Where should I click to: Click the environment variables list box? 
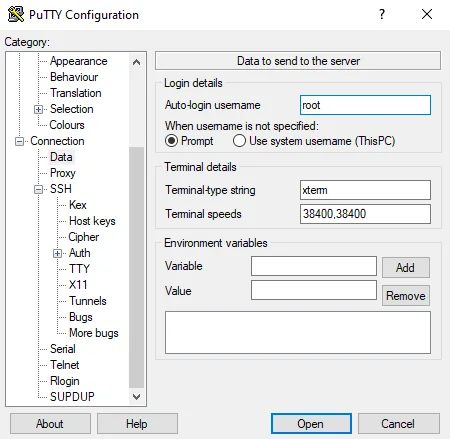(298, 332)
